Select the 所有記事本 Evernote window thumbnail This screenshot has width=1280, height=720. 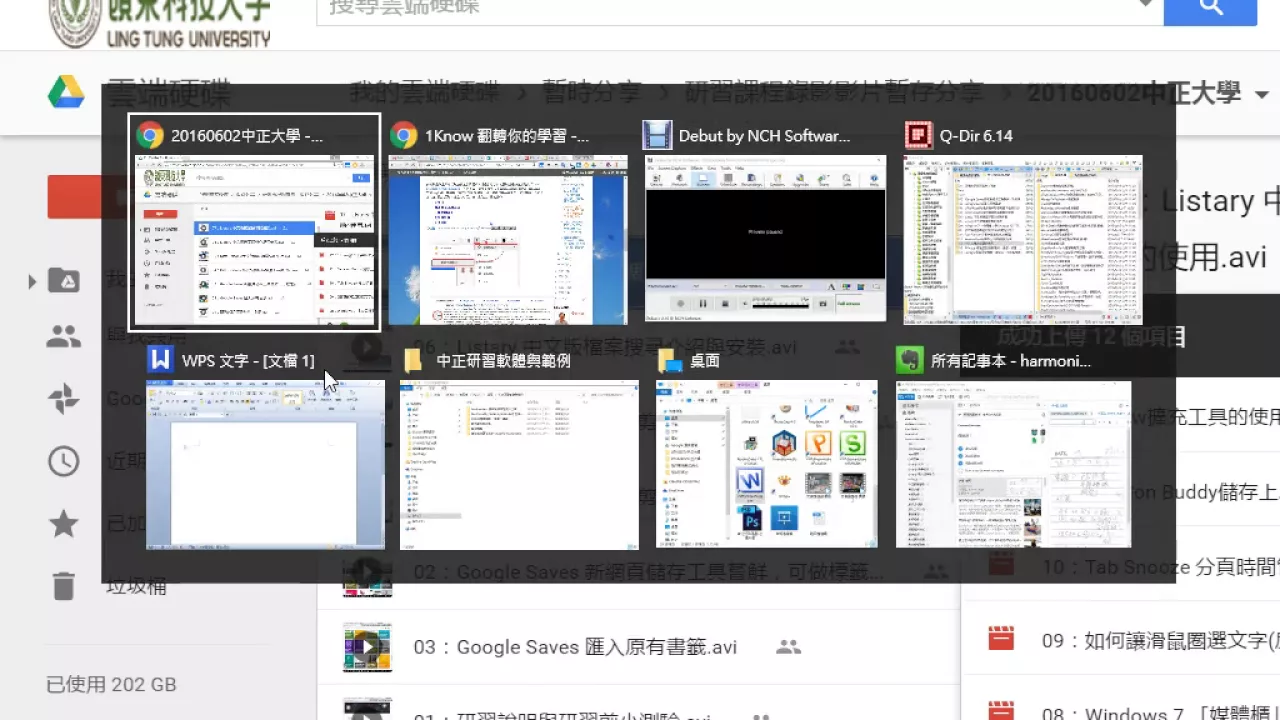click(x=1014, y=465)
